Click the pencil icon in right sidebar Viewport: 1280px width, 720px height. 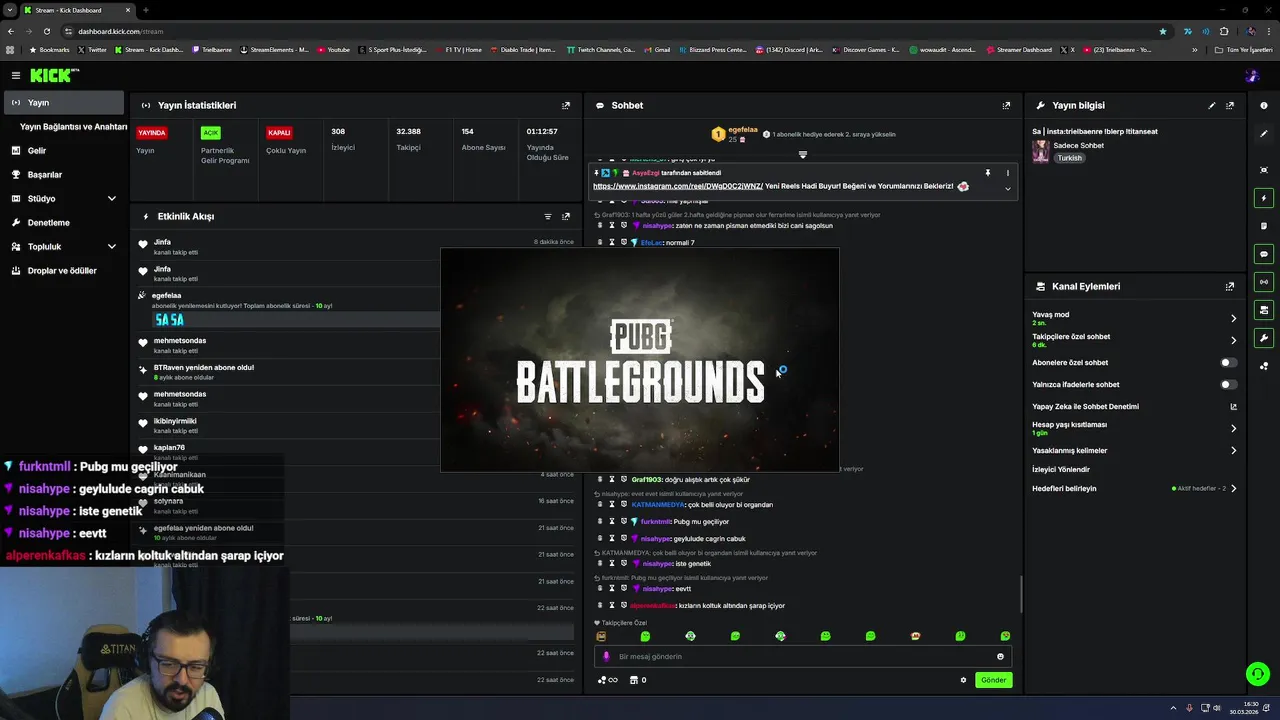(1264, 134)
